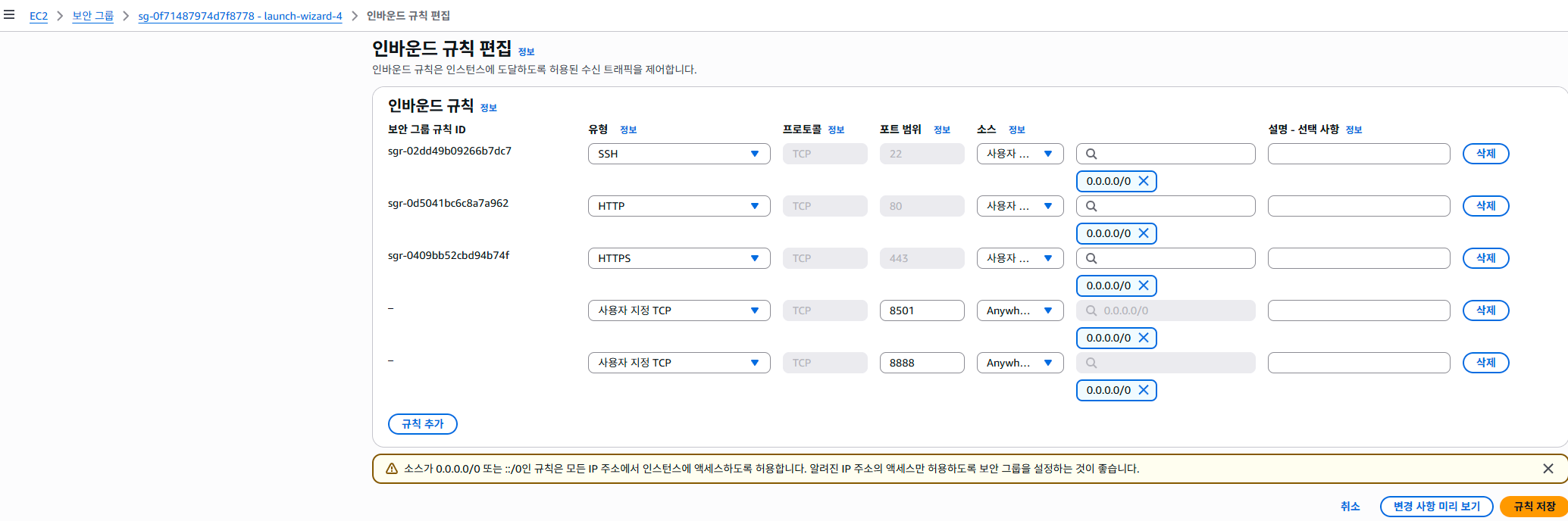Image resolution: width=1568 pixels, height=521 pixels.
Task: Open the hamburger navigation menu icon
Action: pyautogui.click(x=9, y=14)
